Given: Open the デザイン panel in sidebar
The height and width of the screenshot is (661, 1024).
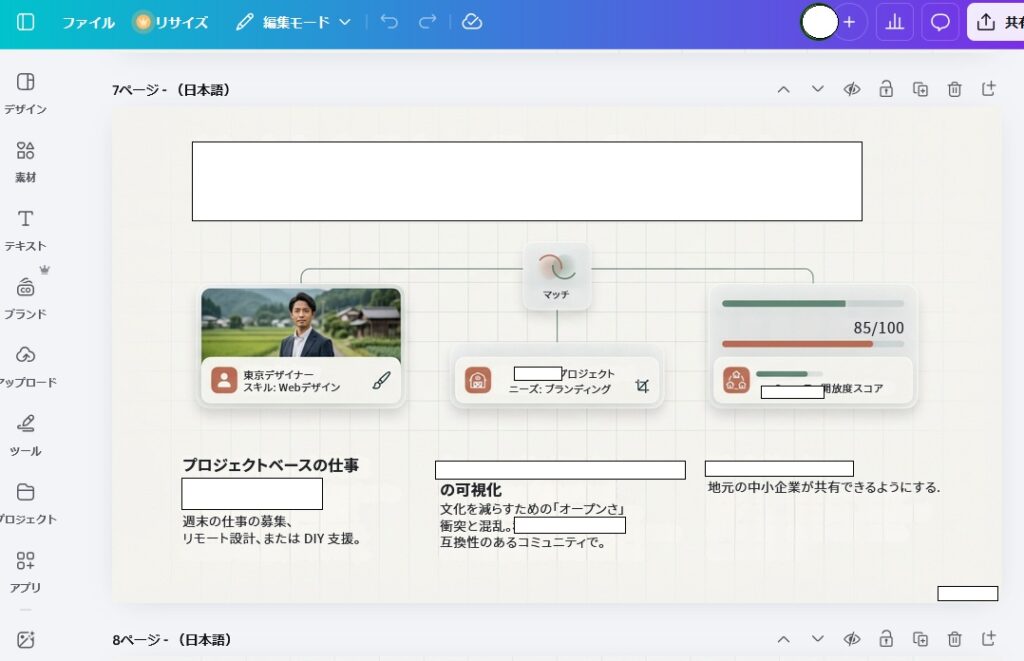Looking at the screenshot, I should pyautogui.click(x=26, y=92).
